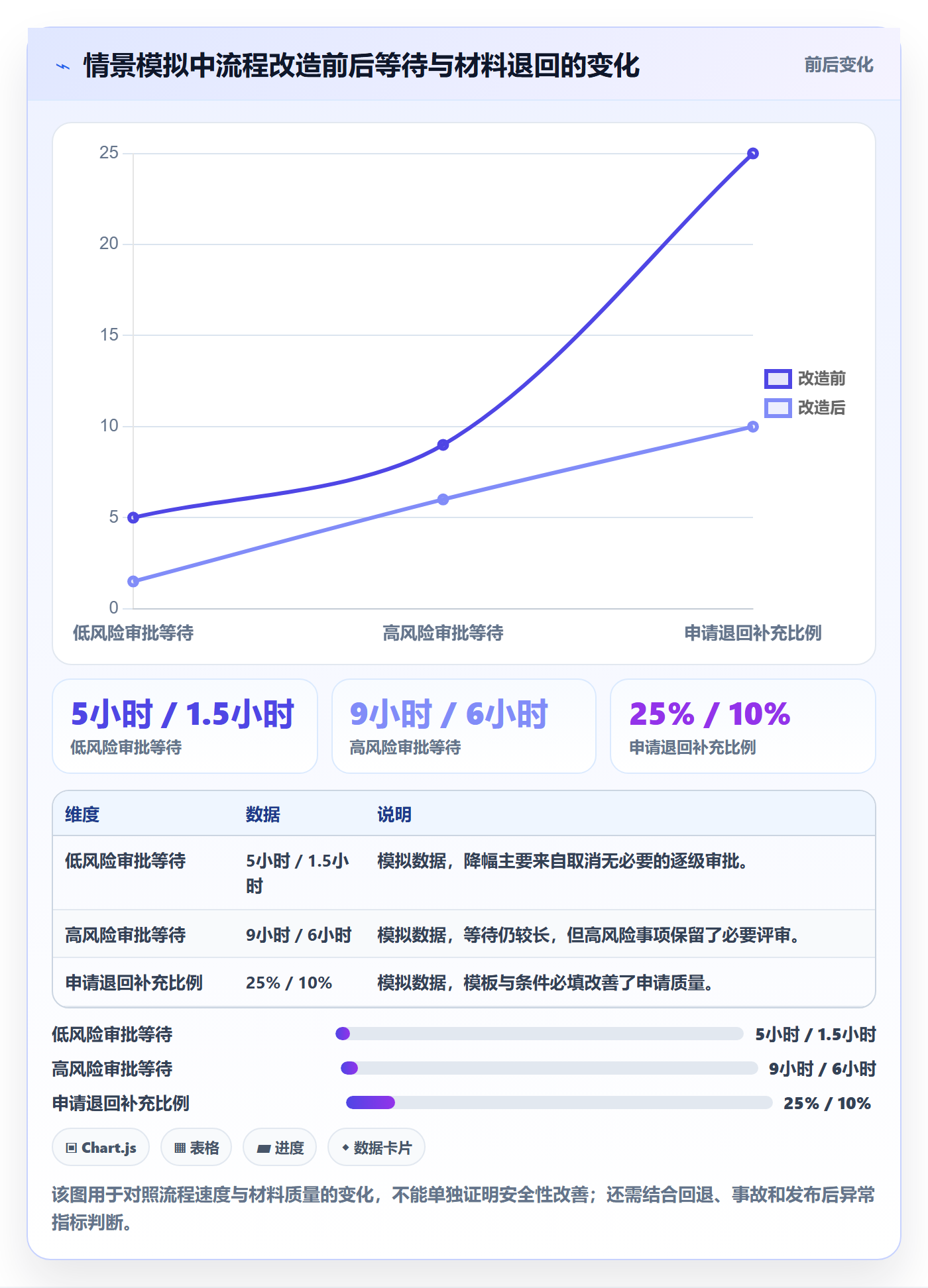Image resolution: width=928 pixels, height=1288 pixels.
Task: Click the 低风险审批等待 x-axis label
Action: (x=133, y=633)
